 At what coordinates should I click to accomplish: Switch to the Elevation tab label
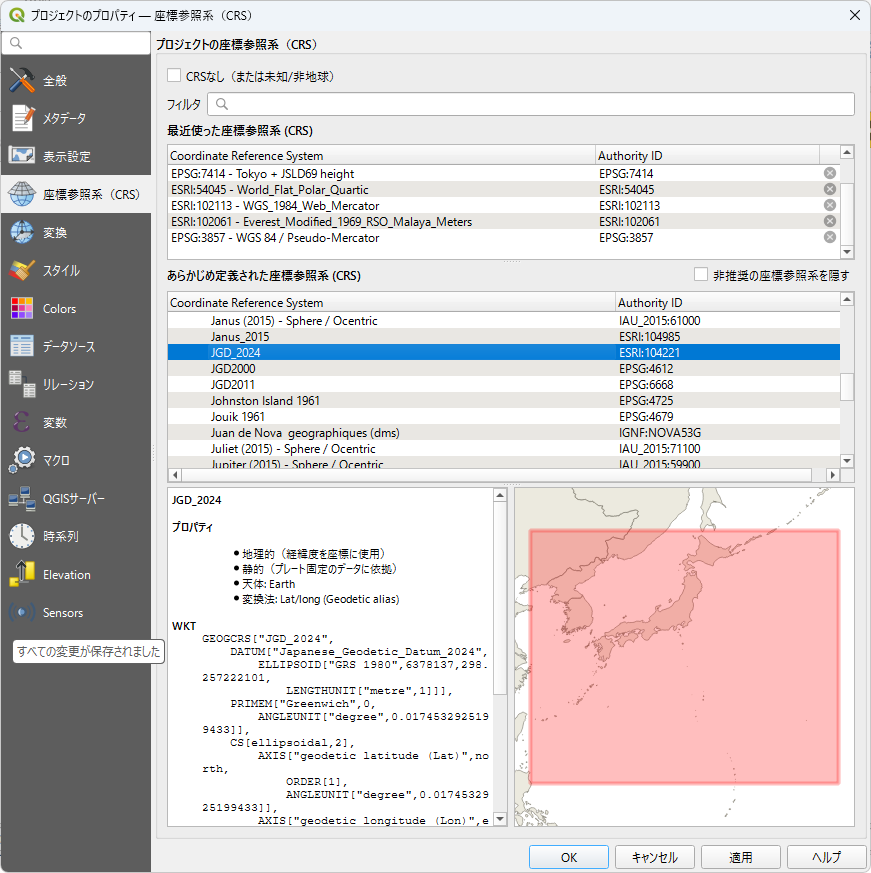67,575
